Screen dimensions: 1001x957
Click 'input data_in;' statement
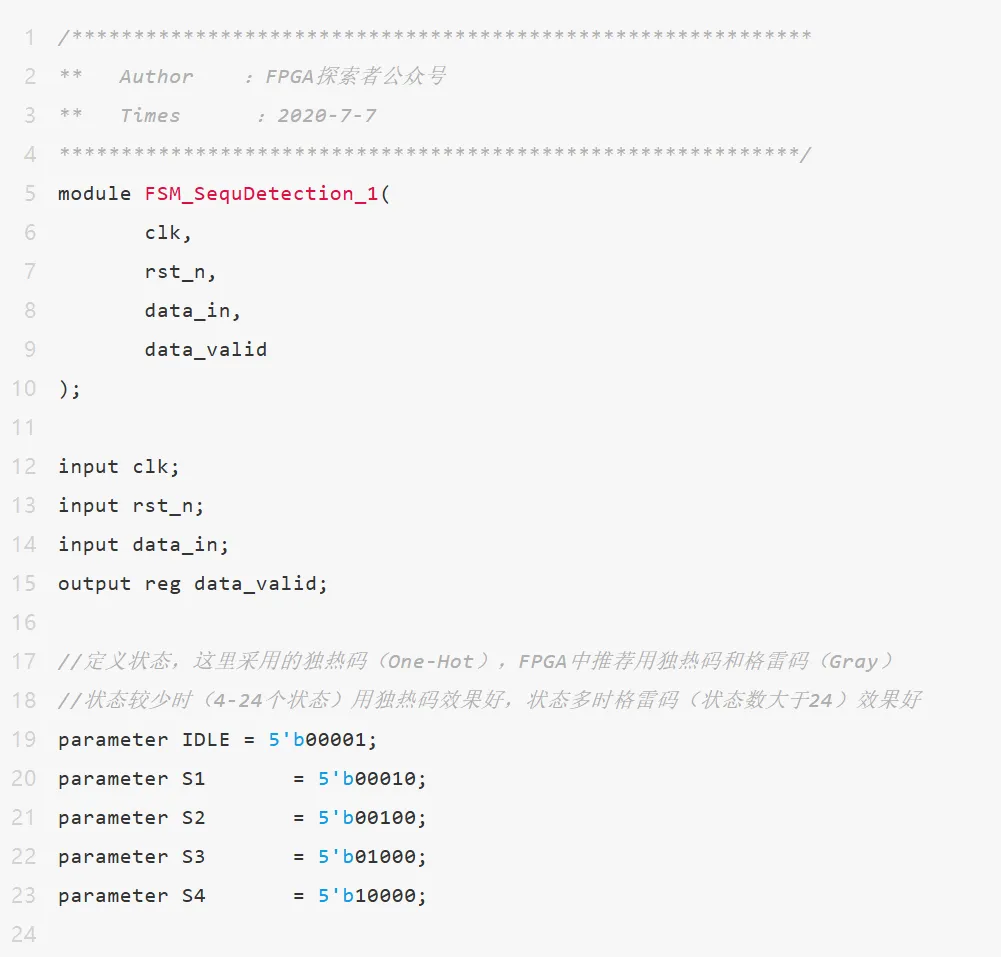pos(143,545)
